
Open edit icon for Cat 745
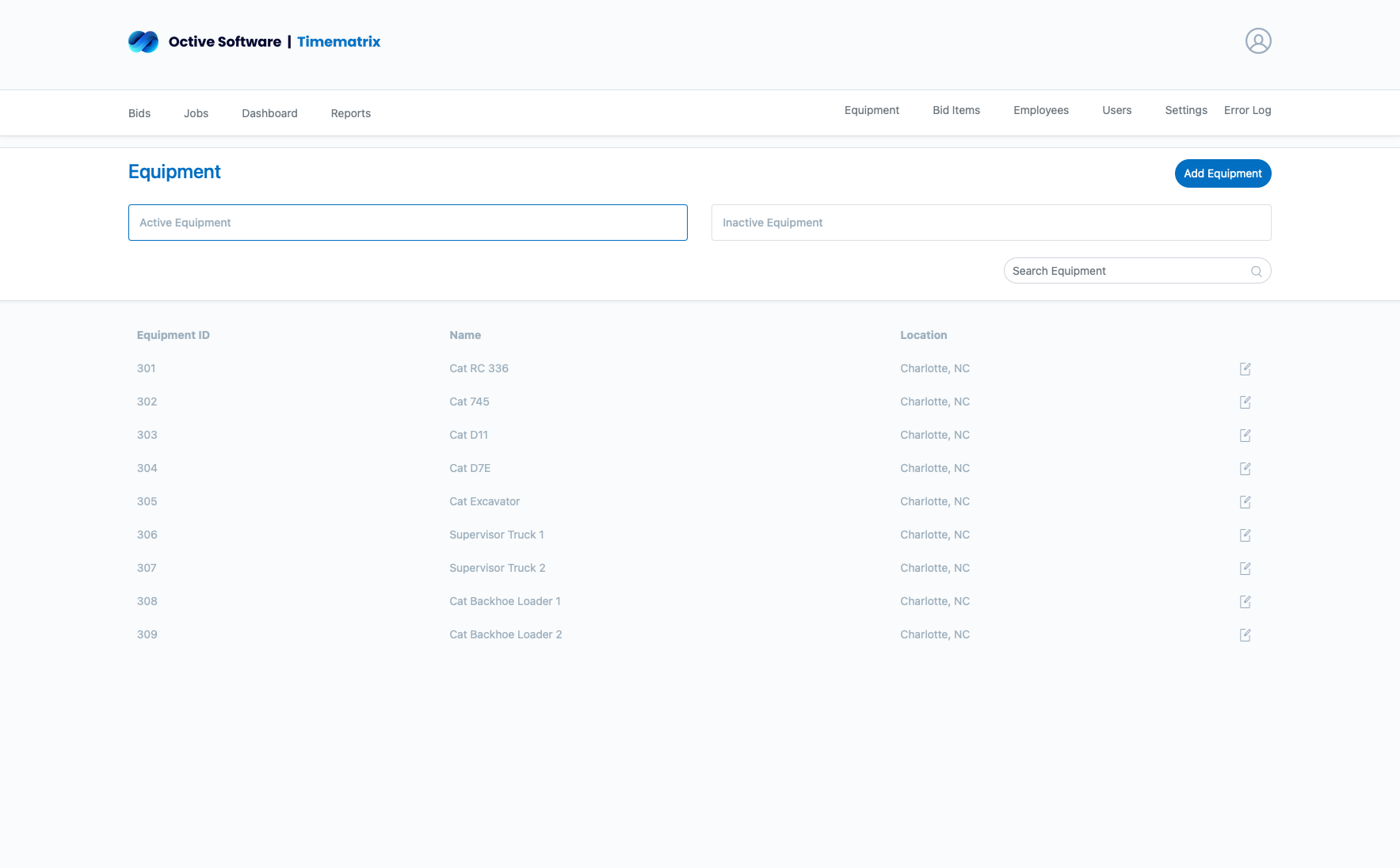1245,402
